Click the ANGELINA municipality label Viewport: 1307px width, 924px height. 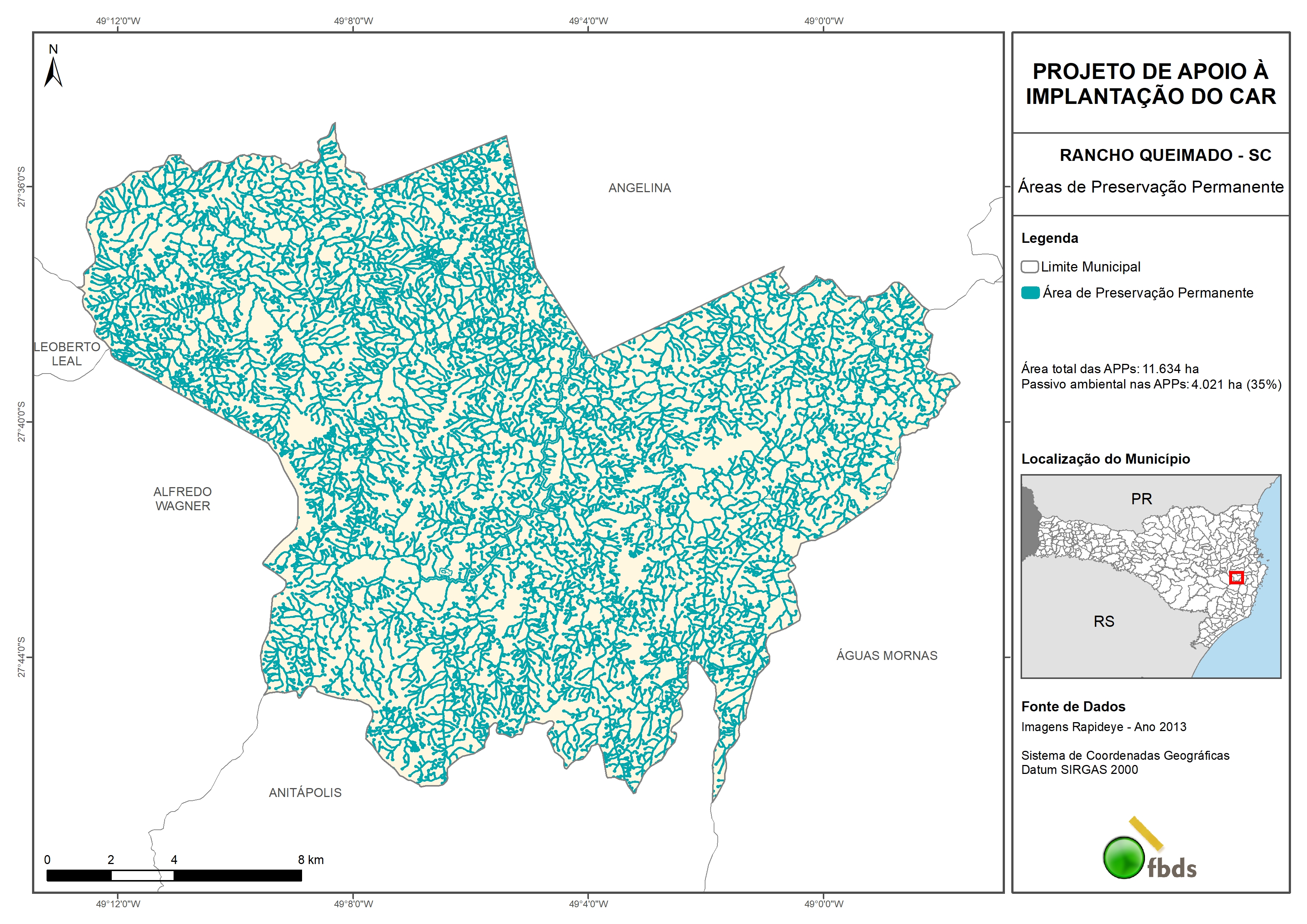pyautogui.click(x=639, y=188)
